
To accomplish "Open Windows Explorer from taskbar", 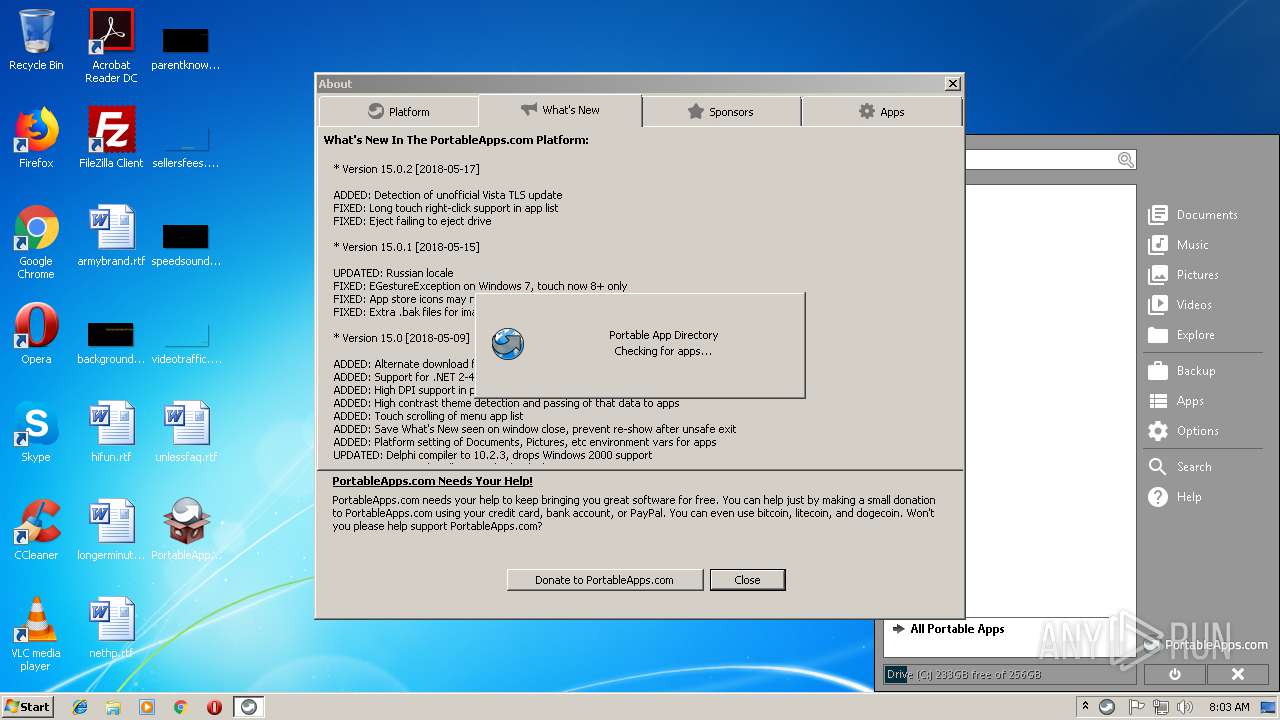I will pyautogui.click(x=113, y=707).
